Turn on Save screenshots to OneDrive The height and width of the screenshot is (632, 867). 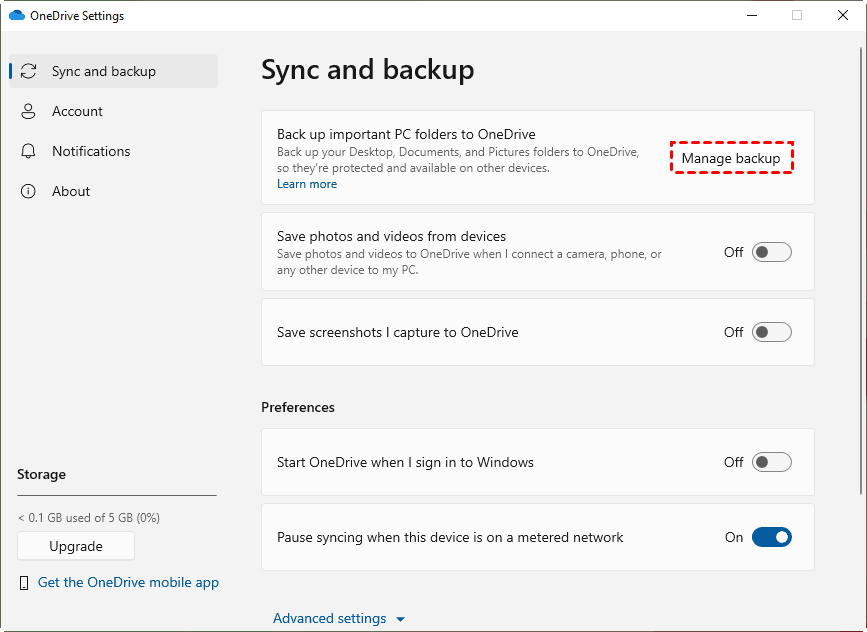click(x=771, y=332)
